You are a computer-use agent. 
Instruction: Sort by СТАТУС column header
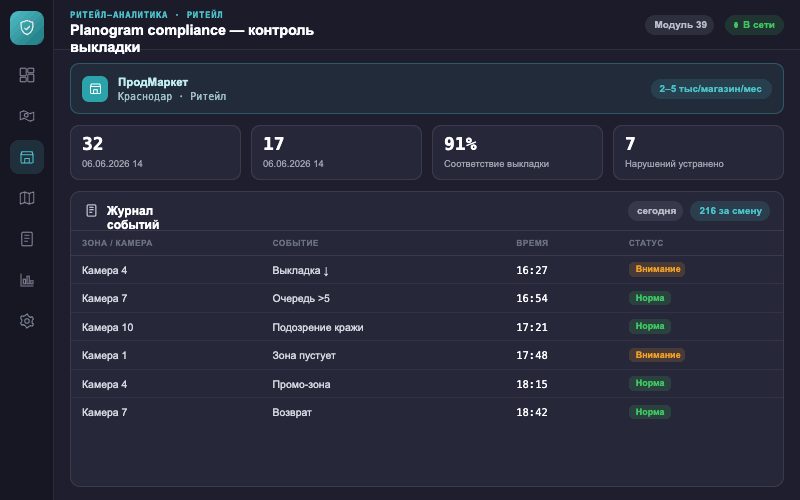tap(645, 243)
